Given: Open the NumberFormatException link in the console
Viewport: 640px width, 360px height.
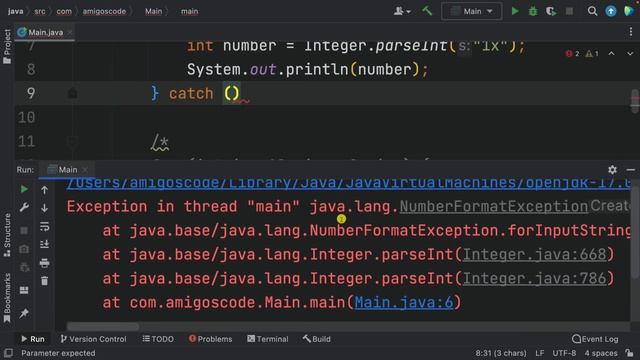Looking at the screenshot, I should pyautogui.click(x=493, y=207).
